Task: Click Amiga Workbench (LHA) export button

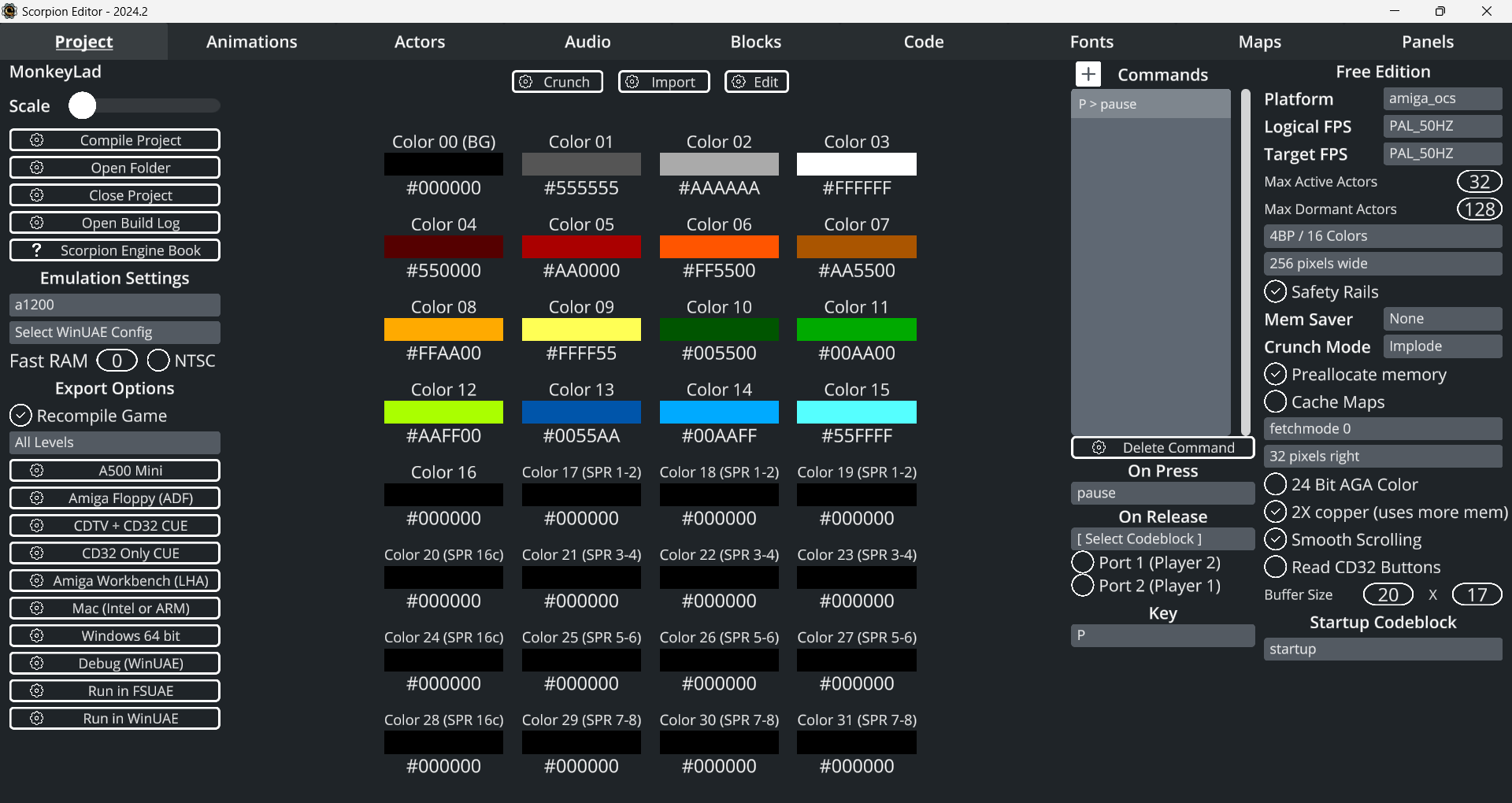Action: click(115, 581)
